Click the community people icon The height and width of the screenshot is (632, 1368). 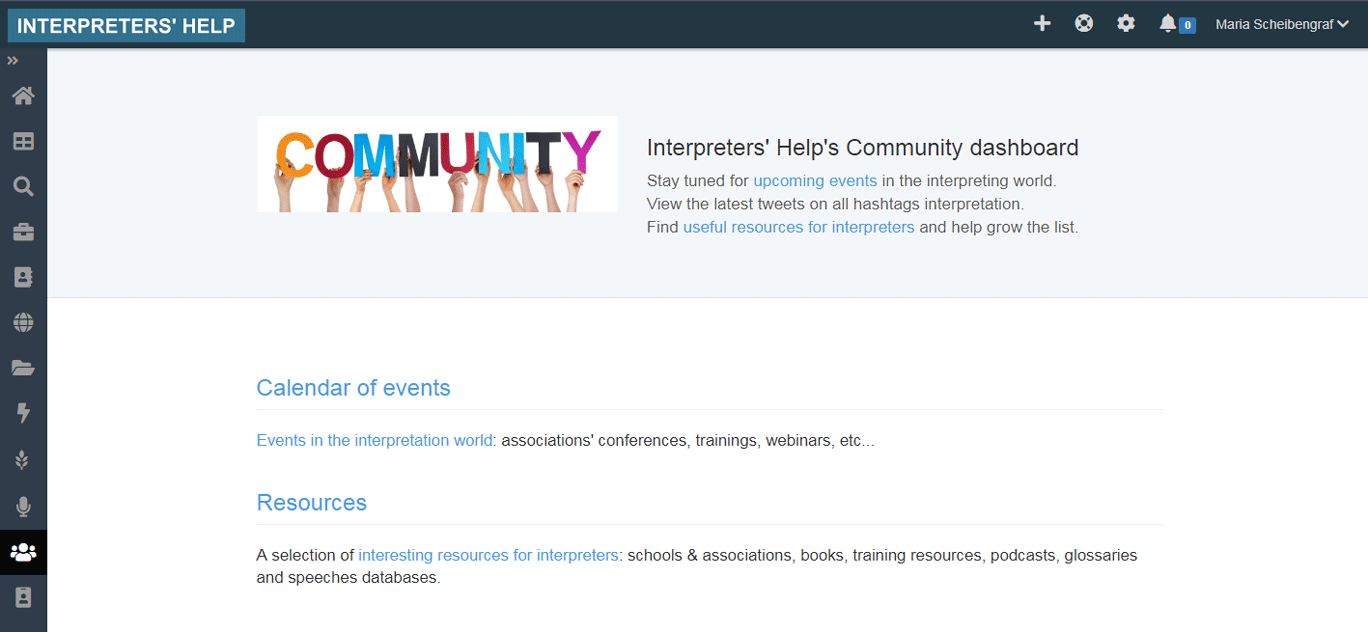23,552
